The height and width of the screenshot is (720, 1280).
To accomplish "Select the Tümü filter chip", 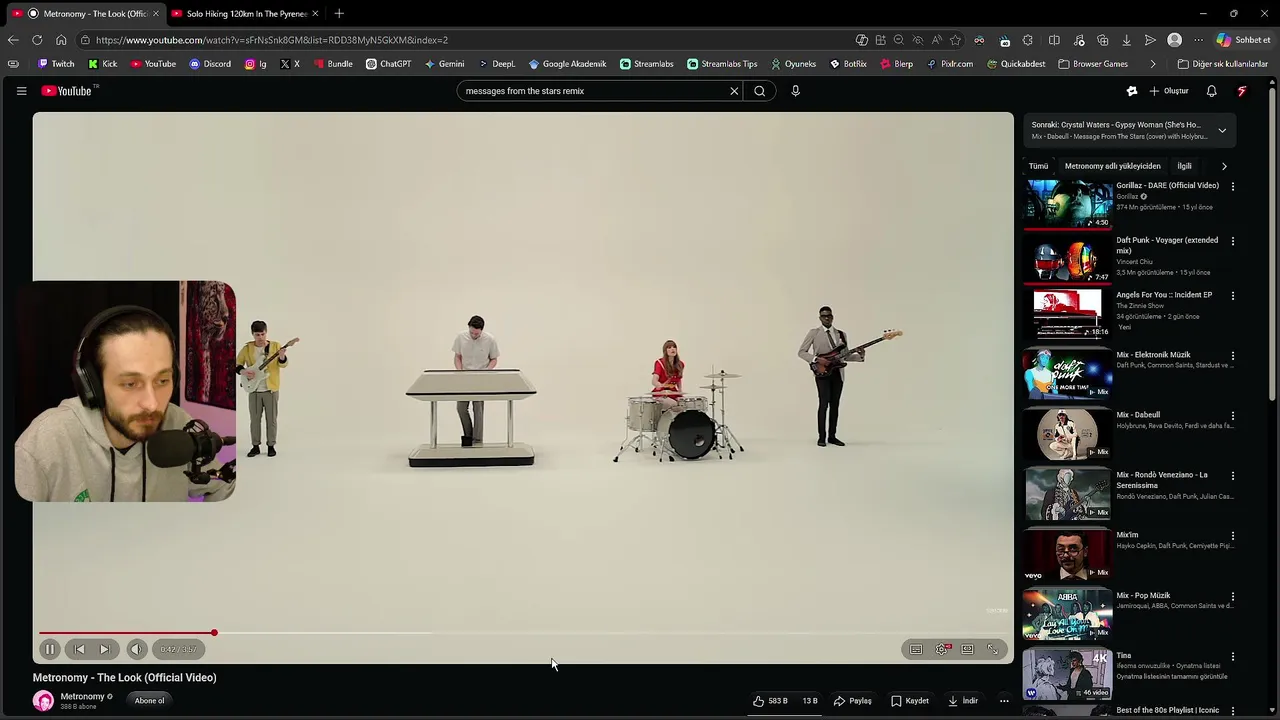I will tap(1038, 166).
